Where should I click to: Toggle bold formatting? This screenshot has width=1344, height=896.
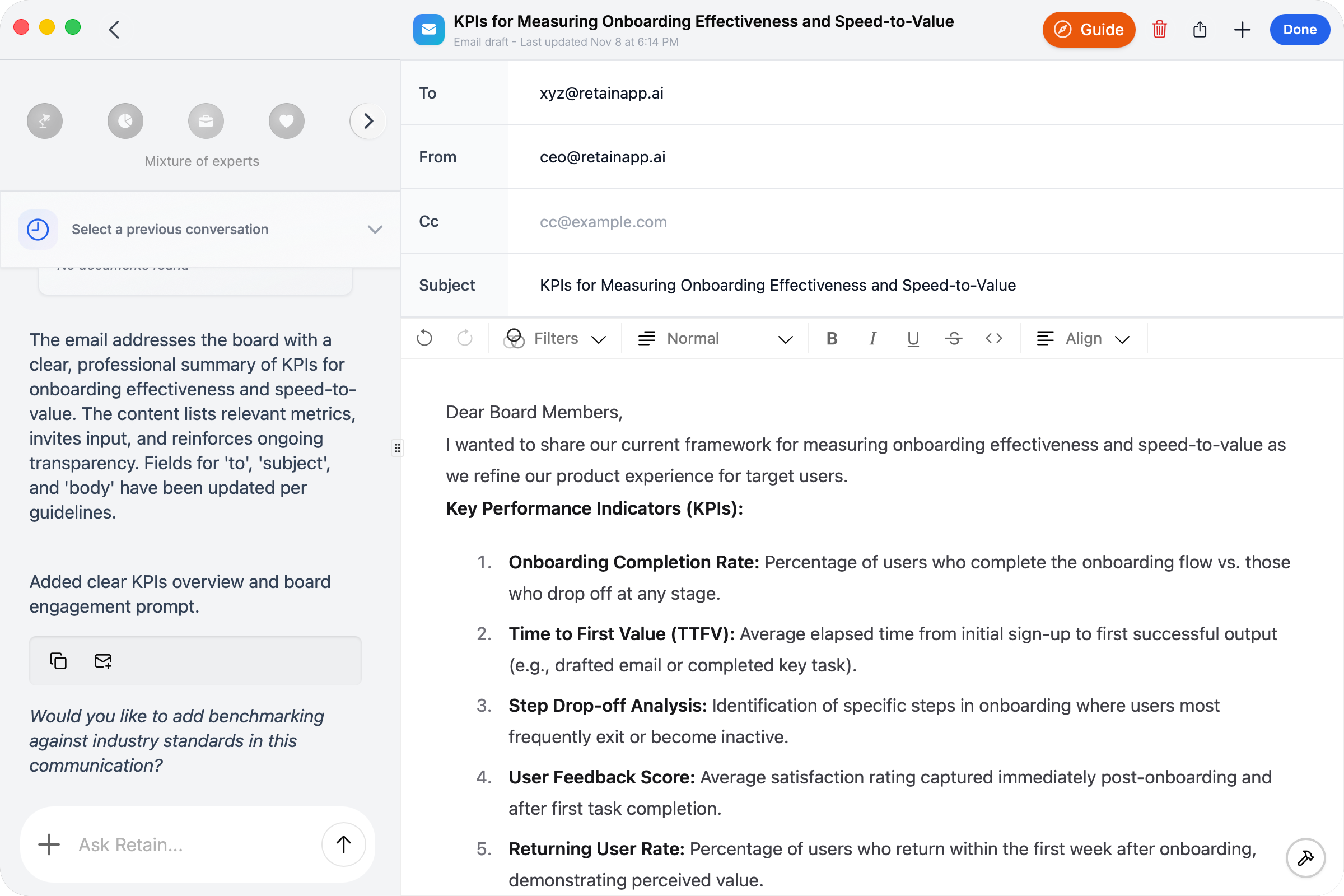[x=832, y=338]
